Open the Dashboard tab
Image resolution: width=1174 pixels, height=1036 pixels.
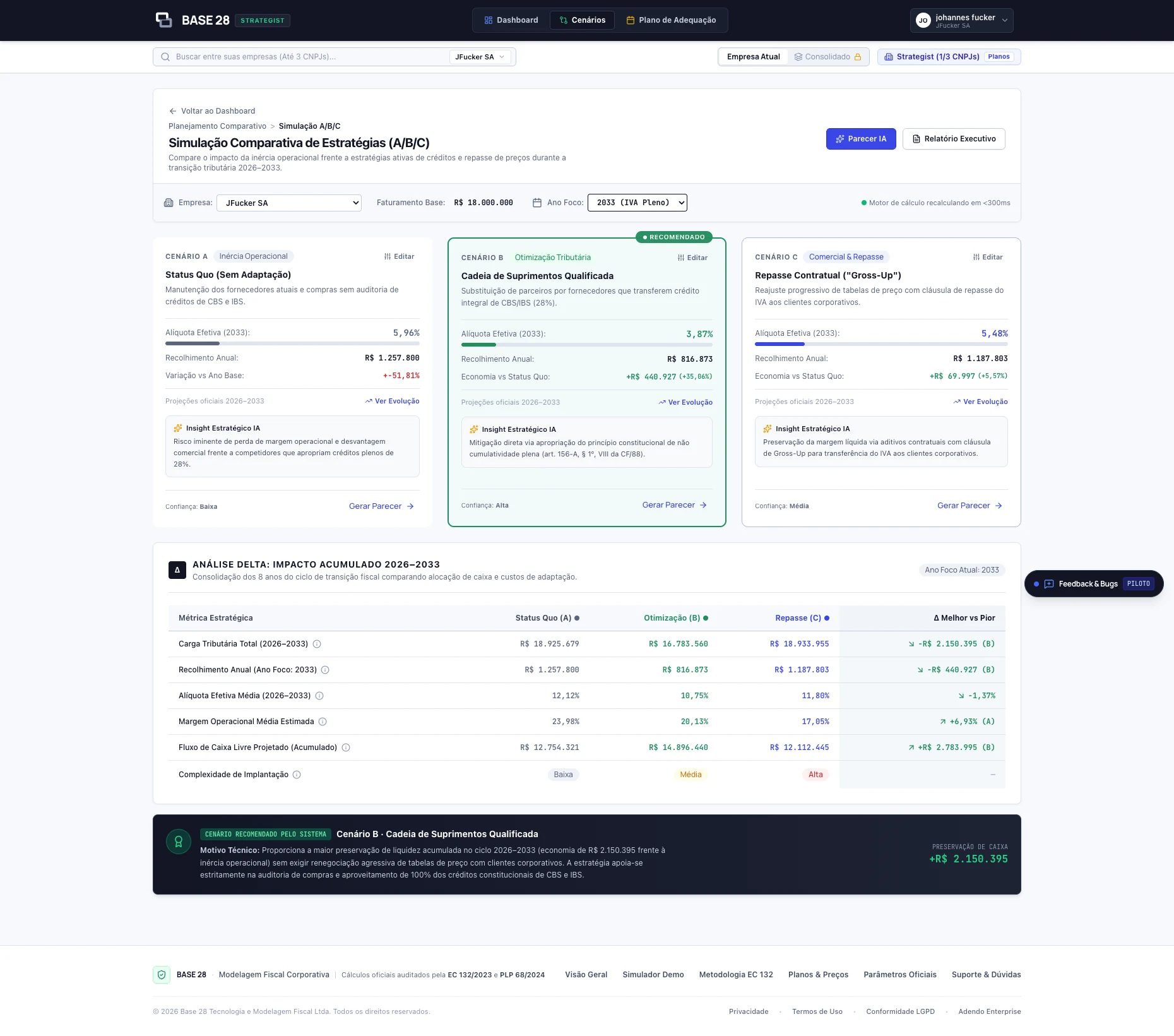tap(511, 20)
